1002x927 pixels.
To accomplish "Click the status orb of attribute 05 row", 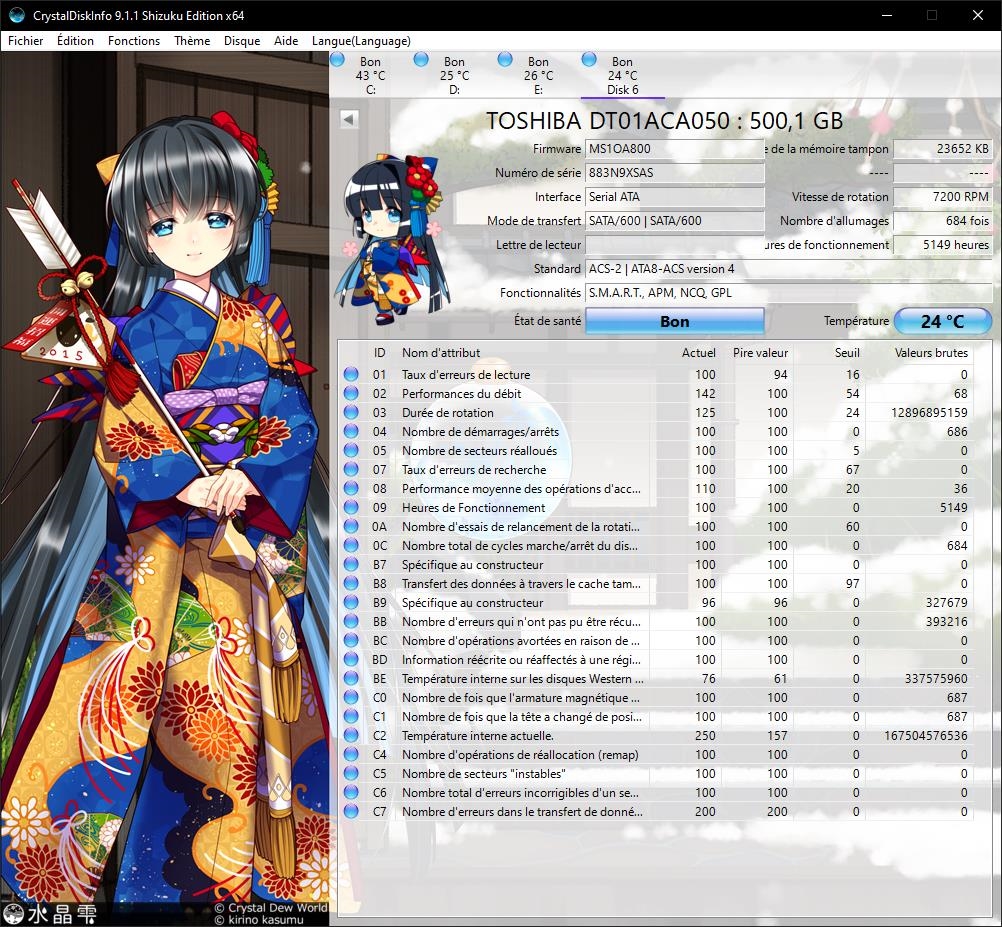I will pyautogui.click(x=351, y=451).
